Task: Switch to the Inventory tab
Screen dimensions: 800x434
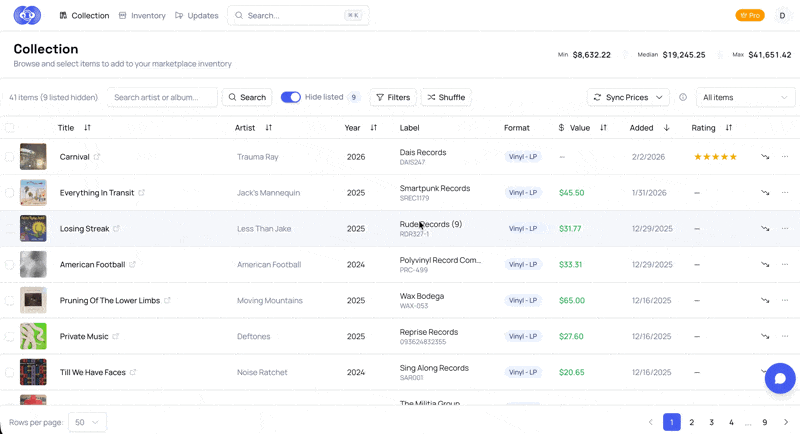Action: click(142, 16)
